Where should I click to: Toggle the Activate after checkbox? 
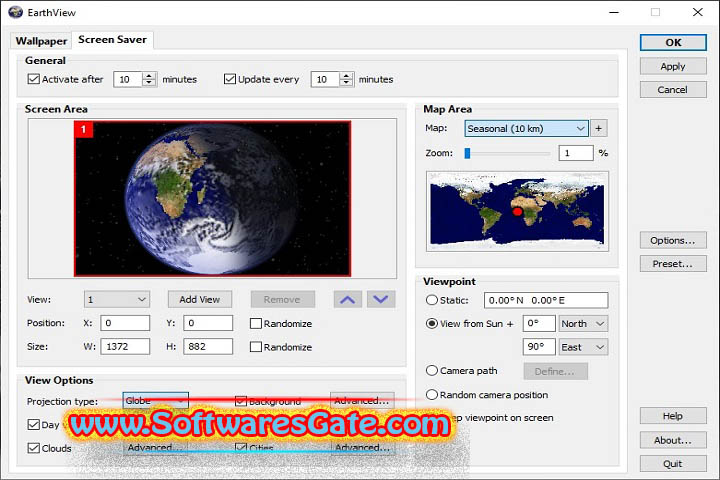pos(34,79)
